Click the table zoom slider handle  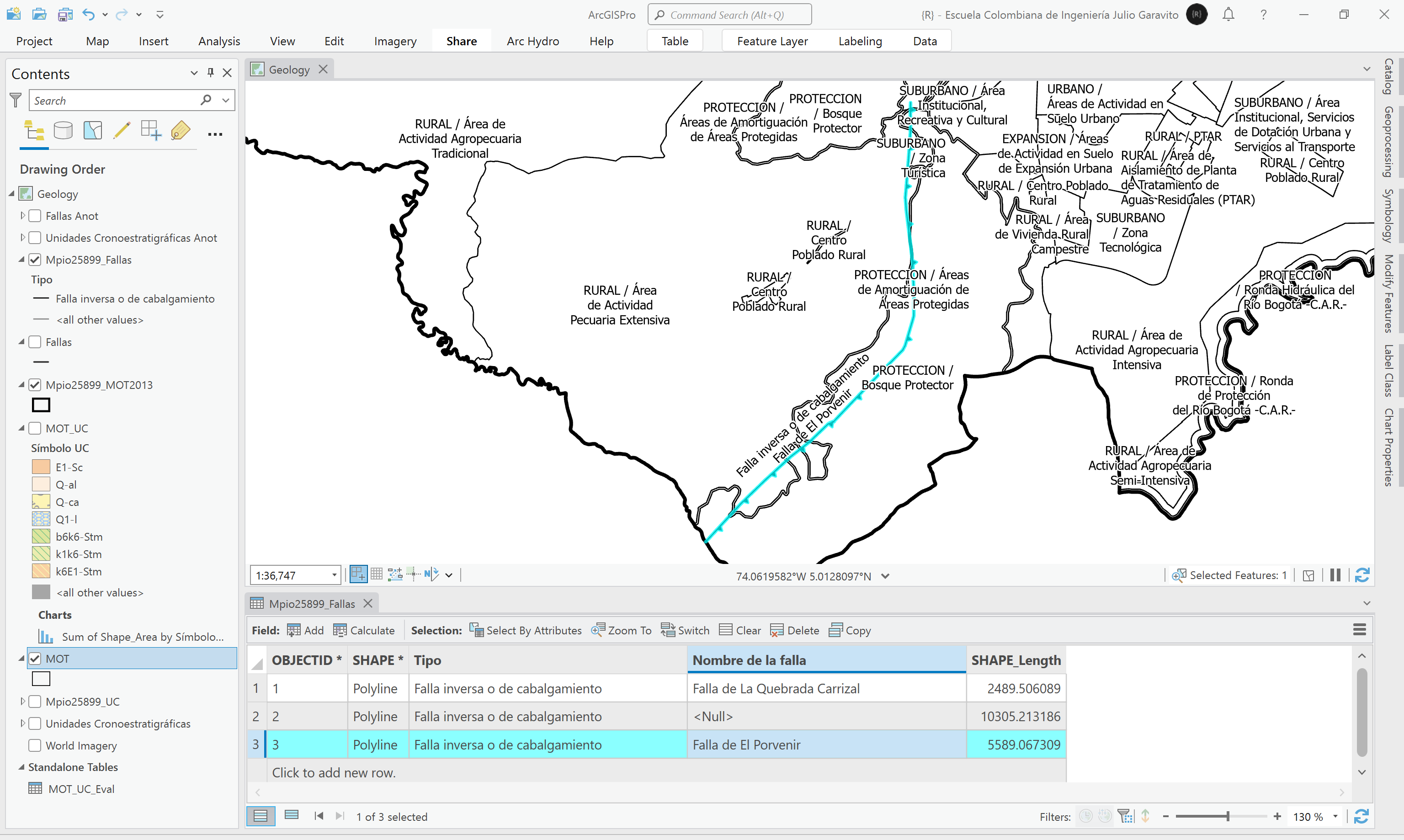pyautogui.click(x=1228, y=816)
